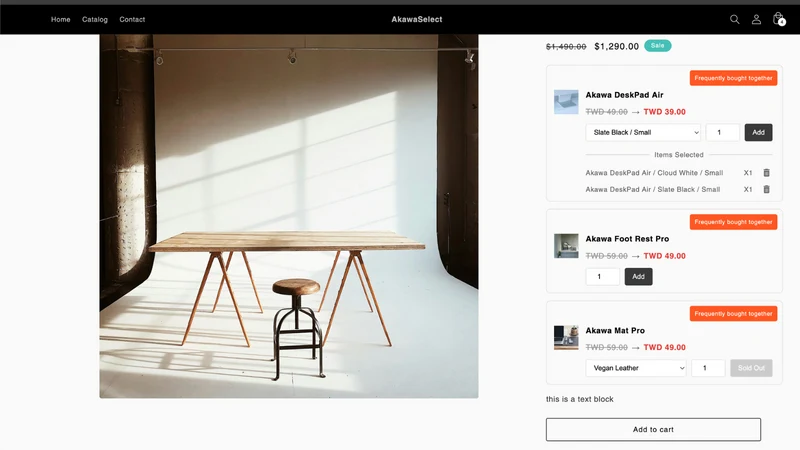This screenshot has height=450, width=800.
Task: Expand the Slate Black / Small variant dropdown
Action: pyautogui.click(x=643, y=132)
